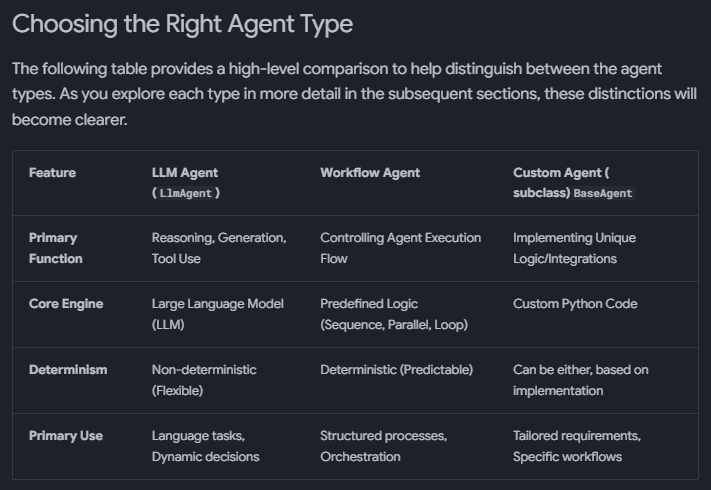The width and height of the screenshot is (711, 490).
Task: Click 'Predefined Logic (Sequence, Parallel, Loop)' cell
Action: pyautogui.click(x=393, y=314)
